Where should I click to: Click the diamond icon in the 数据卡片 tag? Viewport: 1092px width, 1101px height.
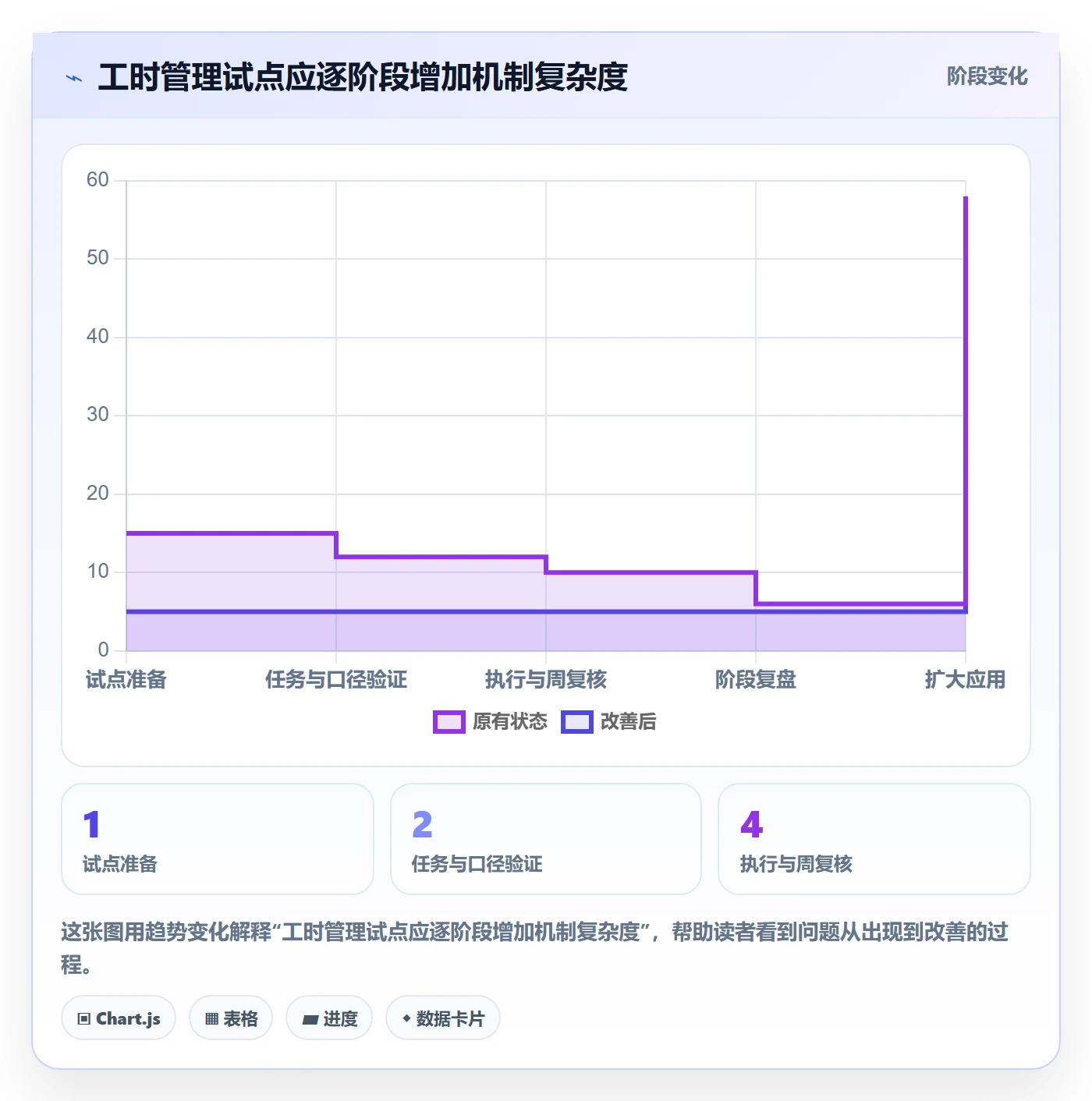click(x=406, y=1018)
